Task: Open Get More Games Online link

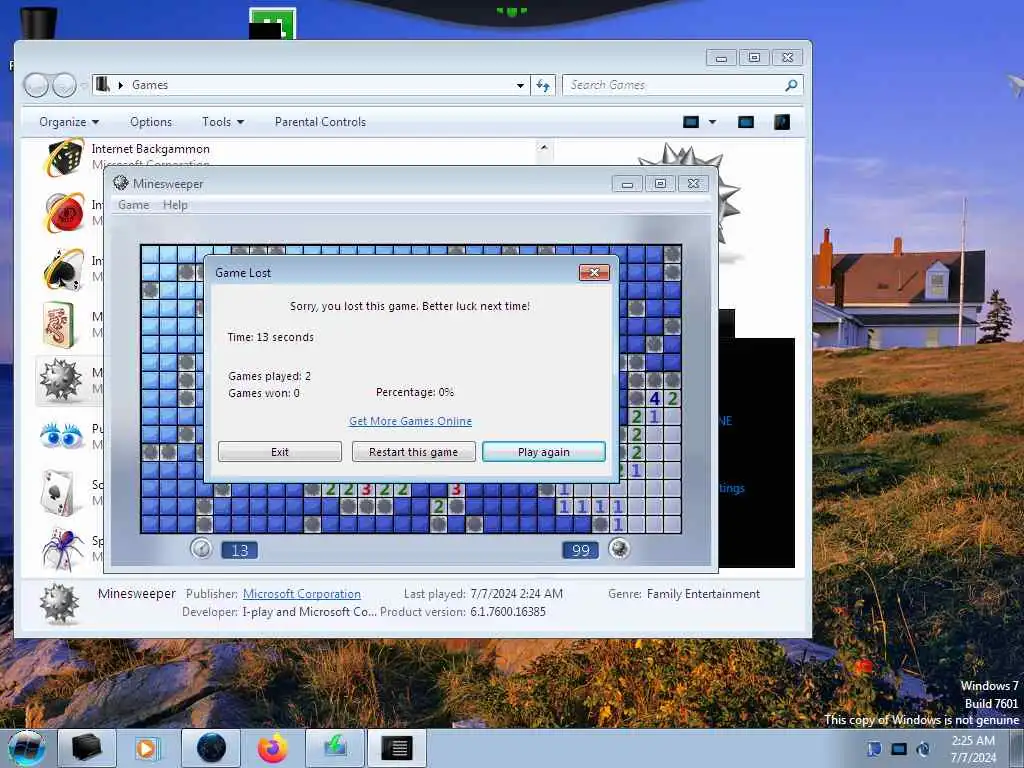Action: tap(410, 421)
